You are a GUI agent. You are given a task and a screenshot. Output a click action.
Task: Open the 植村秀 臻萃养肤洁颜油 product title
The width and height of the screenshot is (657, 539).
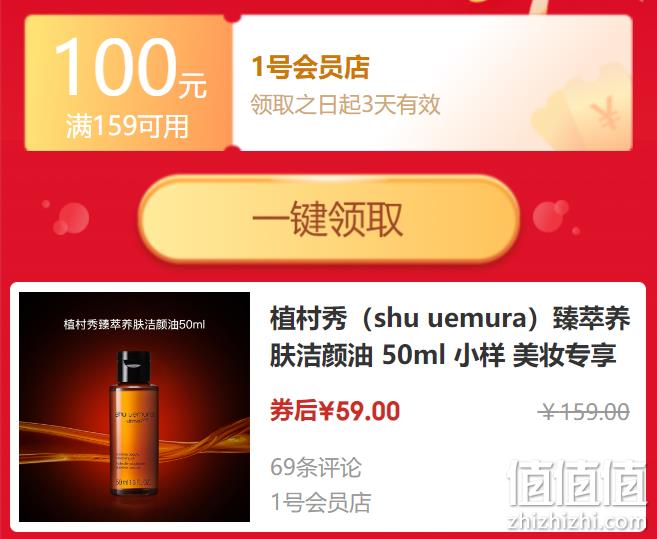pos(450,336)
